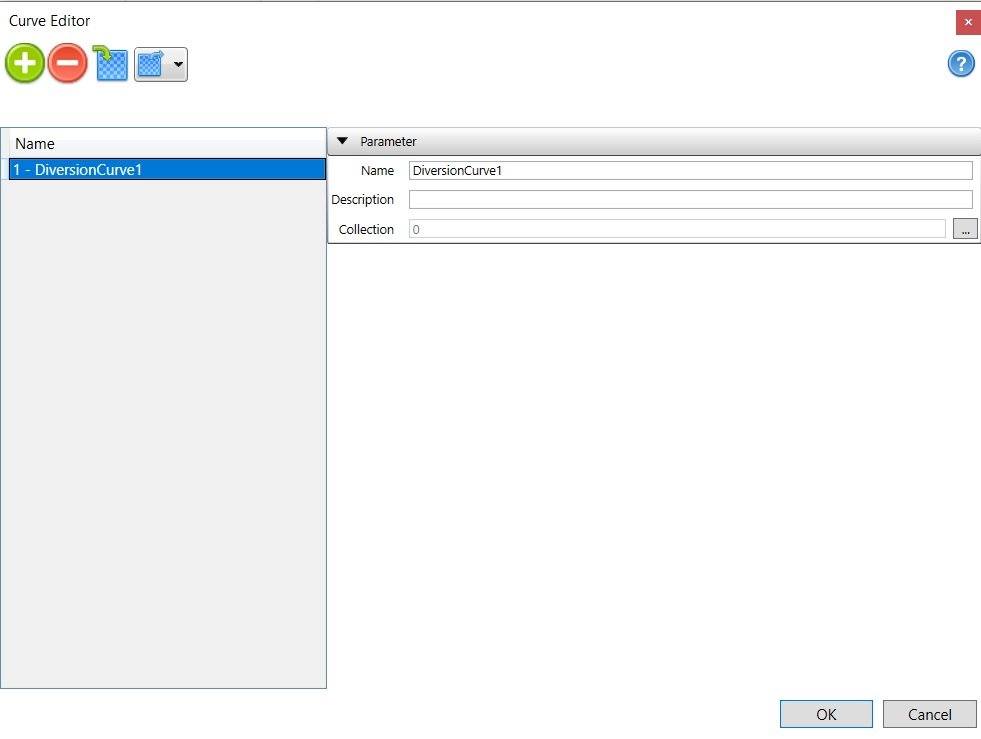
Task: Collapse the Parameter section disclosure triangle
Action: click(x=342, y=141)
